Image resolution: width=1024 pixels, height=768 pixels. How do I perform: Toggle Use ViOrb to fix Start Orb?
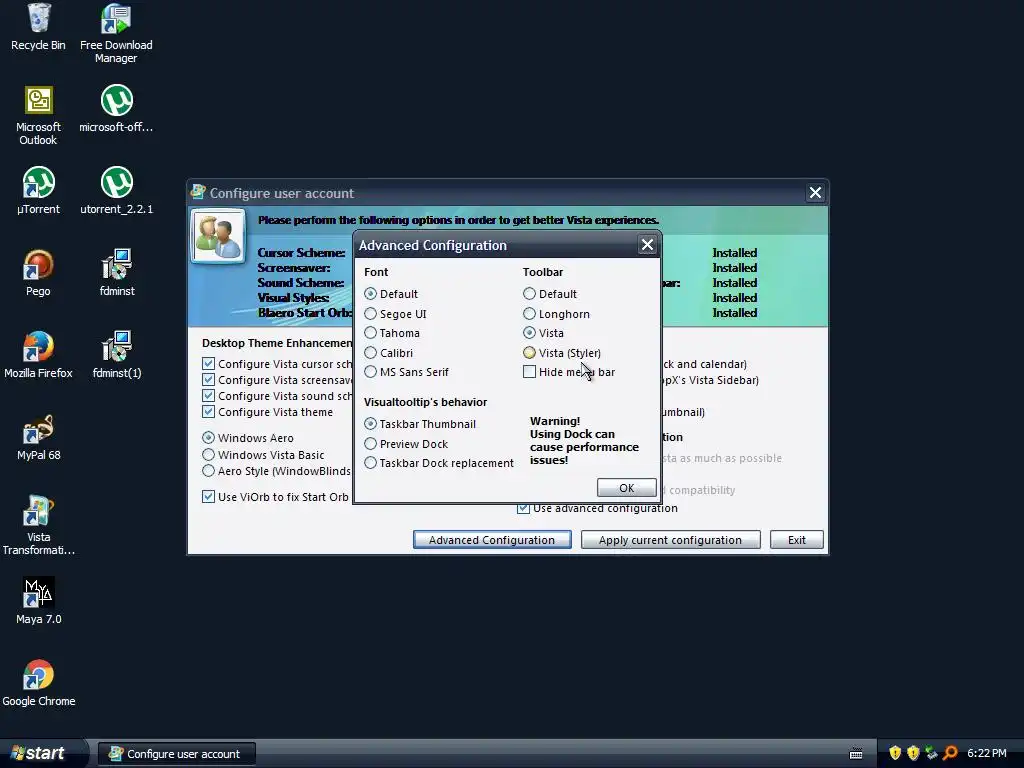[x=208, y=496]
